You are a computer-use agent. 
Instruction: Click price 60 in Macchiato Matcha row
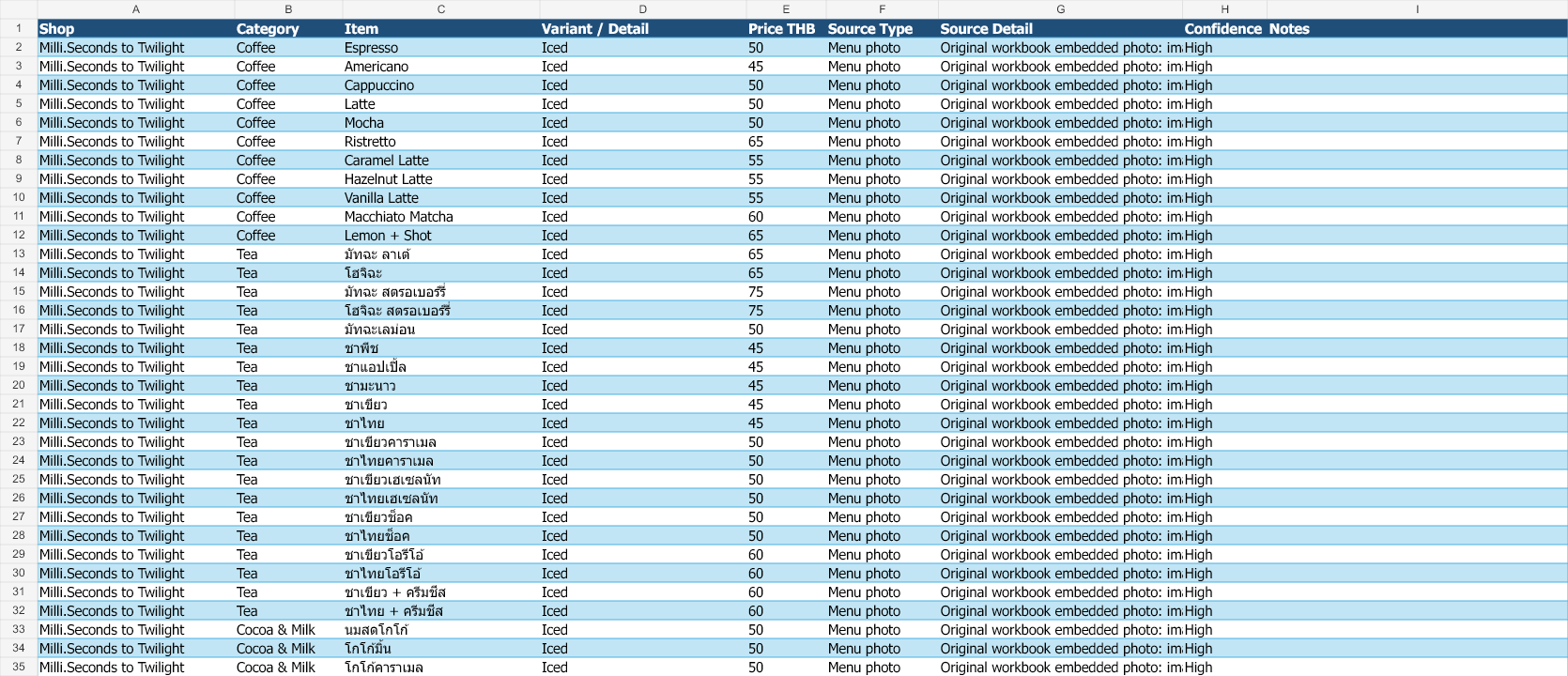click(786, 217)
